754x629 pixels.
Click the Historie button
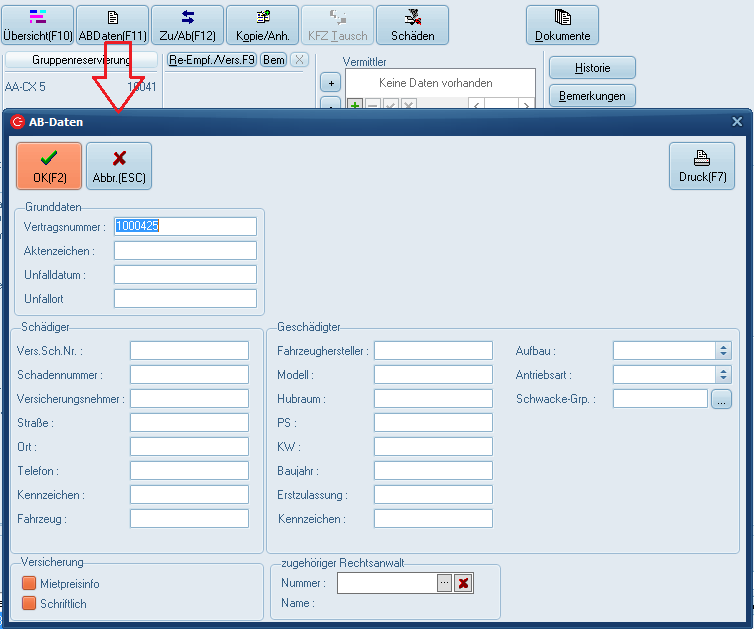coord(592,68)
